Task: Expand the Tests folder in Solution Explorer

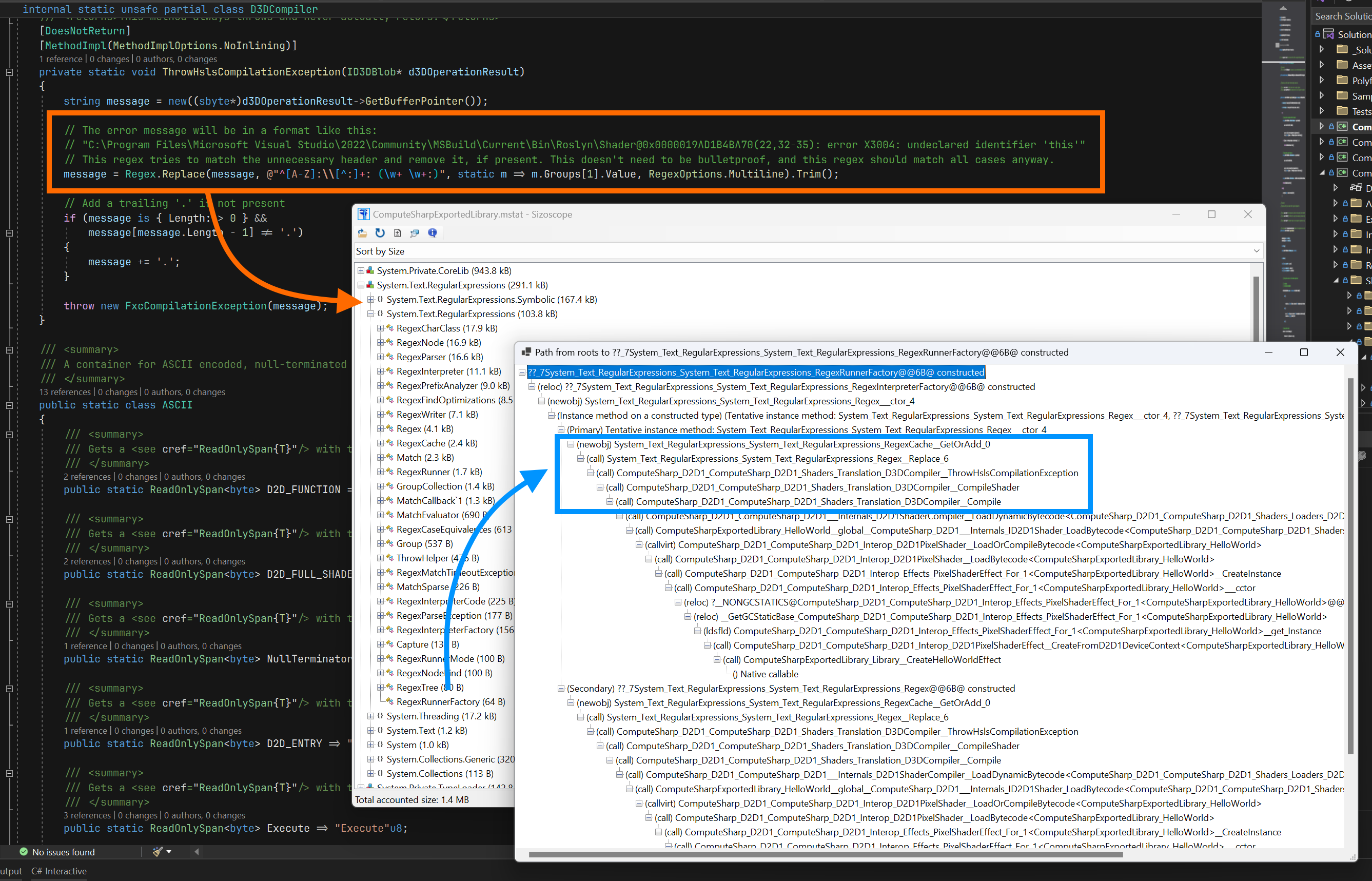Action: click(1321, 111)
